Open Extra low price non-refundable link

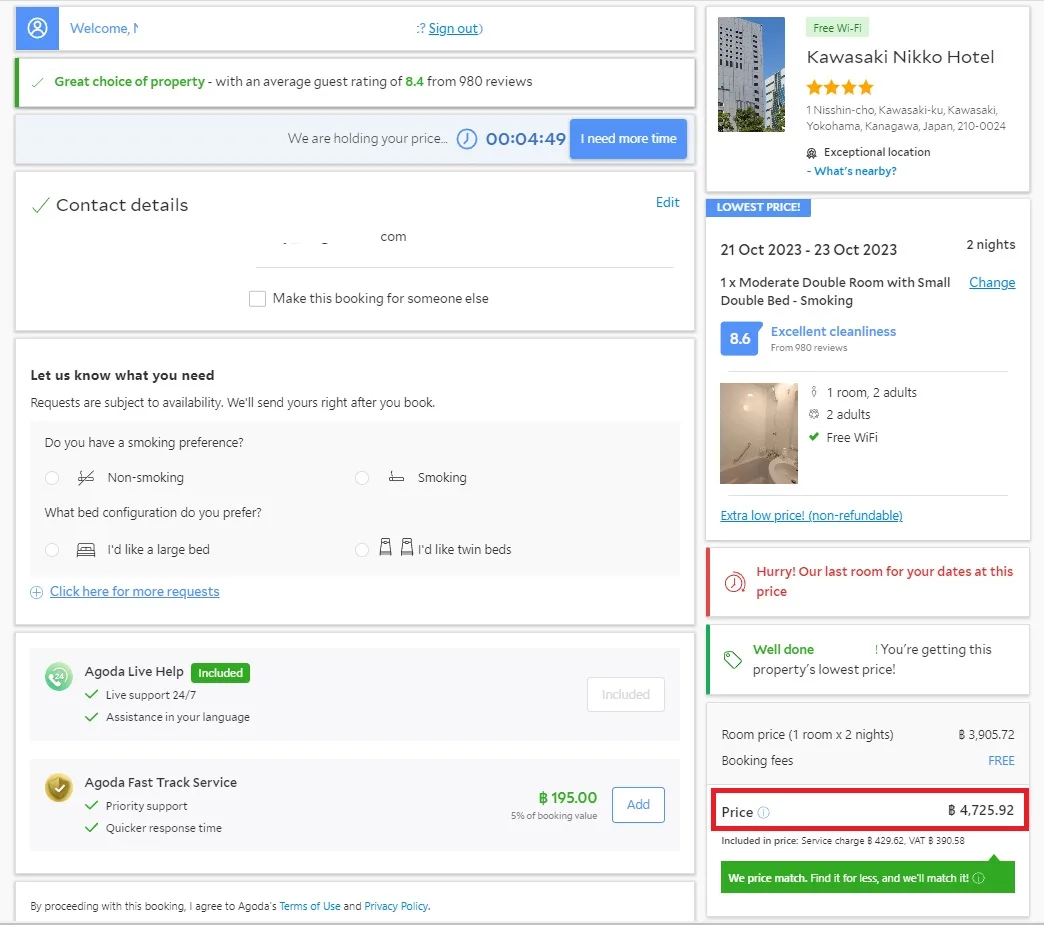click(811, 515)
